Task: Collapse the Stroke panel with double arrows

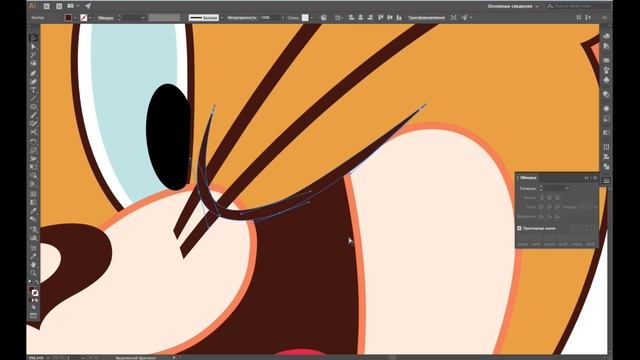Action: (587, 178)
